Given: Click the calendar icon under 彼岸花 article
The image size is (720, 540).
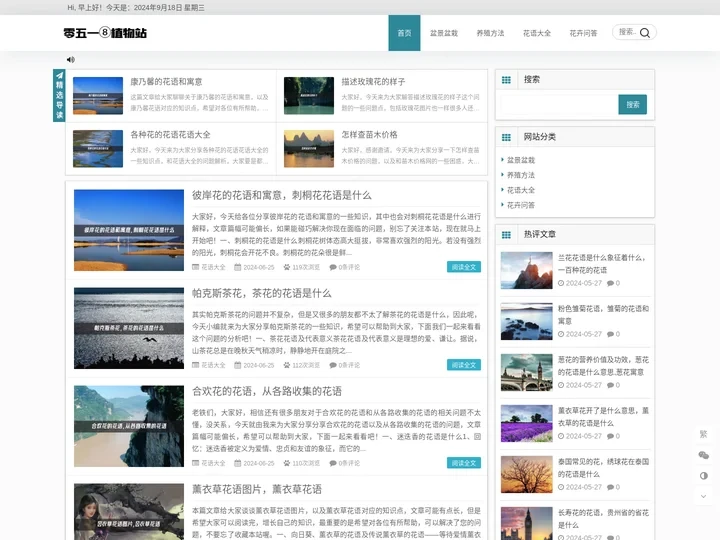Looking at the screenshot, I should 237,267.
